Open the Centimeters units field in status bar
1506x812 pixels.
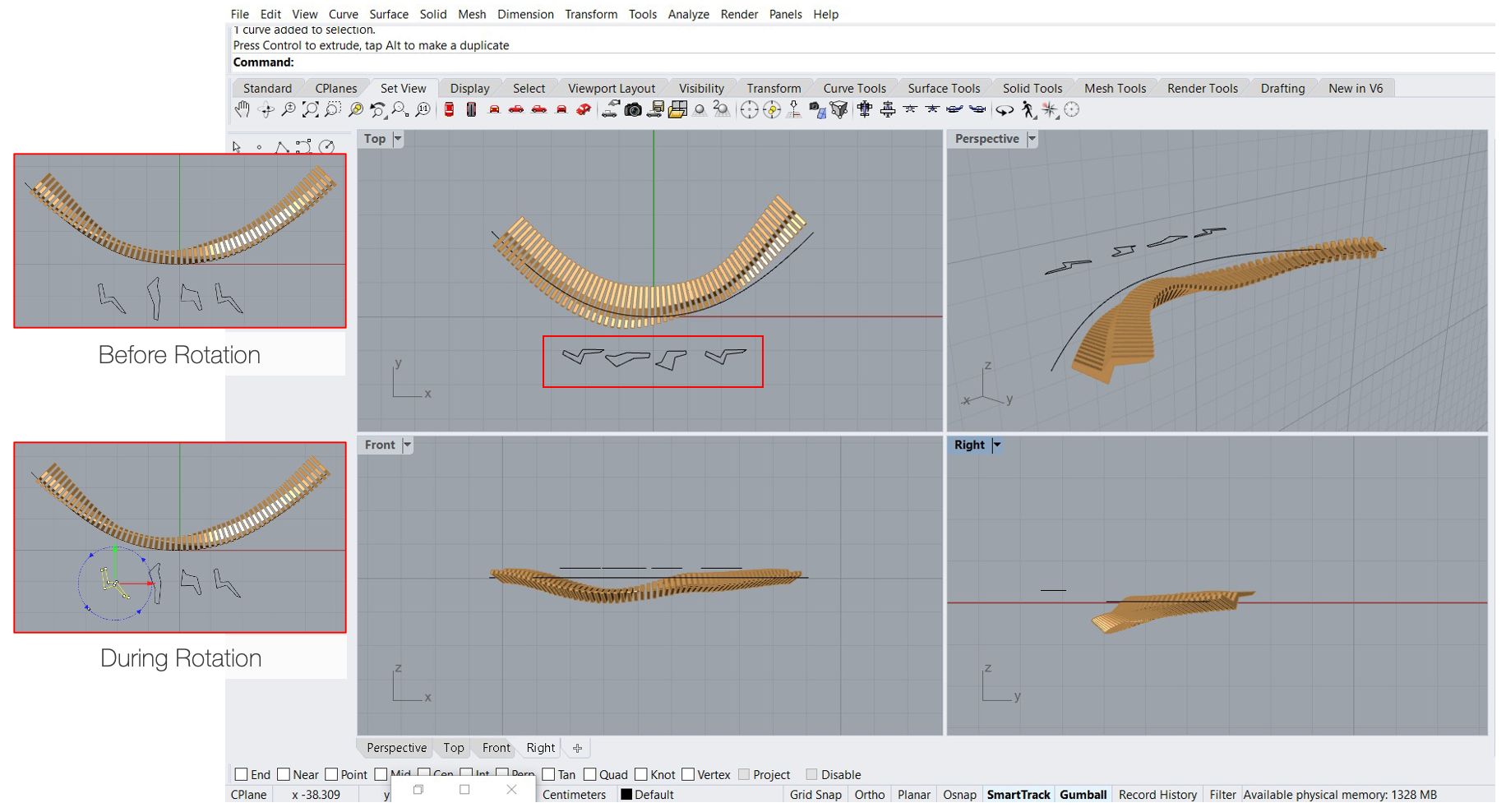tap(574, 795)
